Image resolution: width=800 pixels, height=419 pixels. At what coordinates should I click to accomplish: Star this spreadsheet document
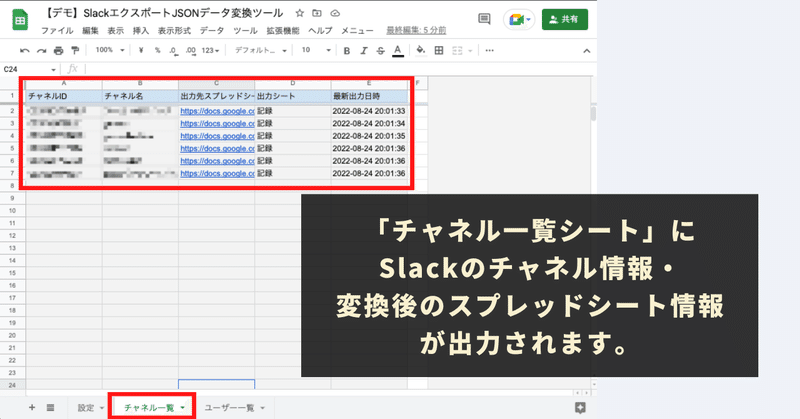coord(299,13)
